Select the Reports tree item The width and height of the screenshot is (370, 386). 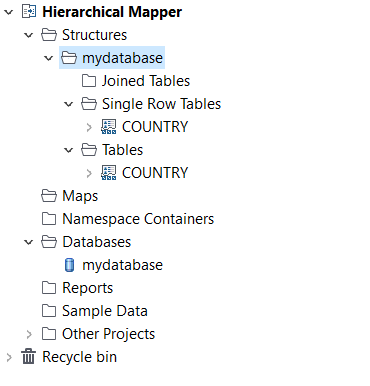coord(88,288)
